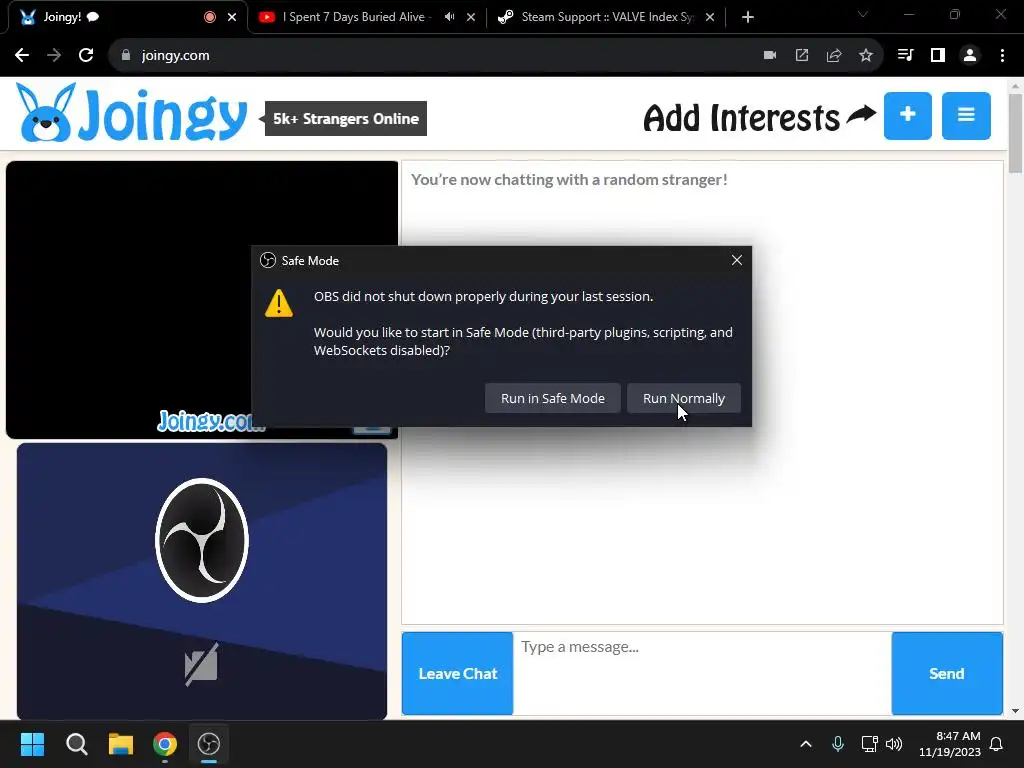Viewport: 1024px width, 768px height.
Task: Click OBS Studio icon in taskbar
Action: 209,744
